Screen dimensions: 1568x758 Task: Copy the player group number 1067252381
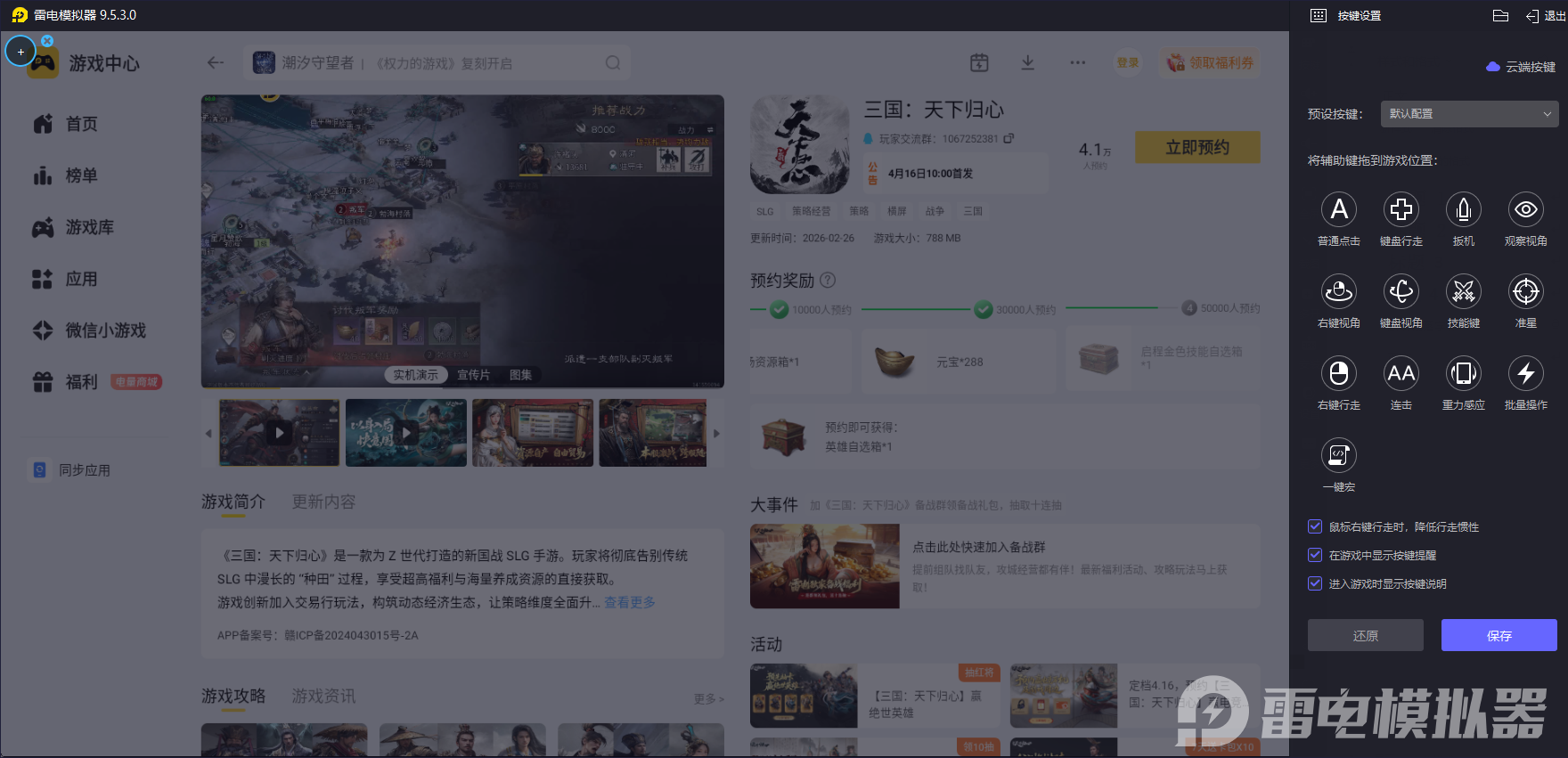1009,139
